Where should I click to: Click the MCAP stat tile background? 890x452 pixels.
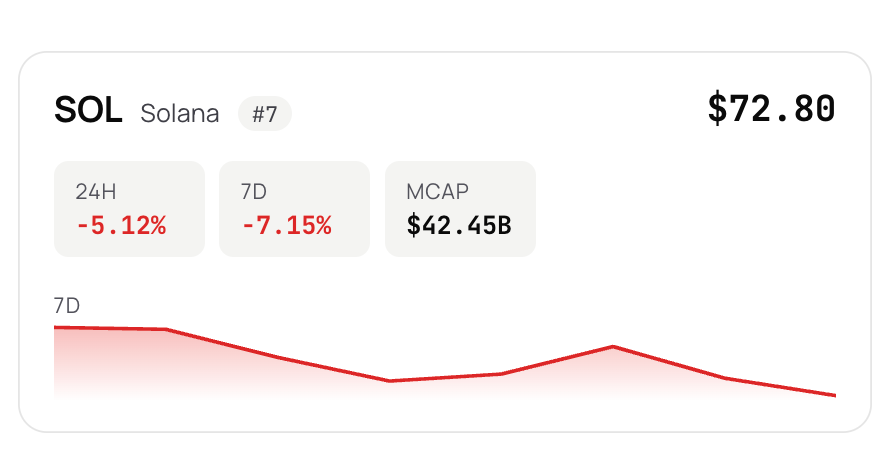pos(460,209)
